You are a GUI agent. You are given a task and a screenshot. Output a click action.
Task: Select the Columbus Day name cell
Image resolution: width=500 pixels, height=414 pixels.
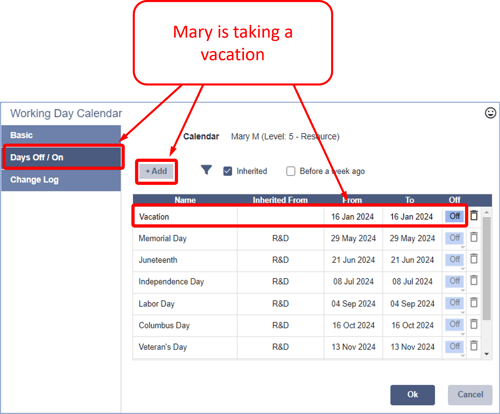185,325
